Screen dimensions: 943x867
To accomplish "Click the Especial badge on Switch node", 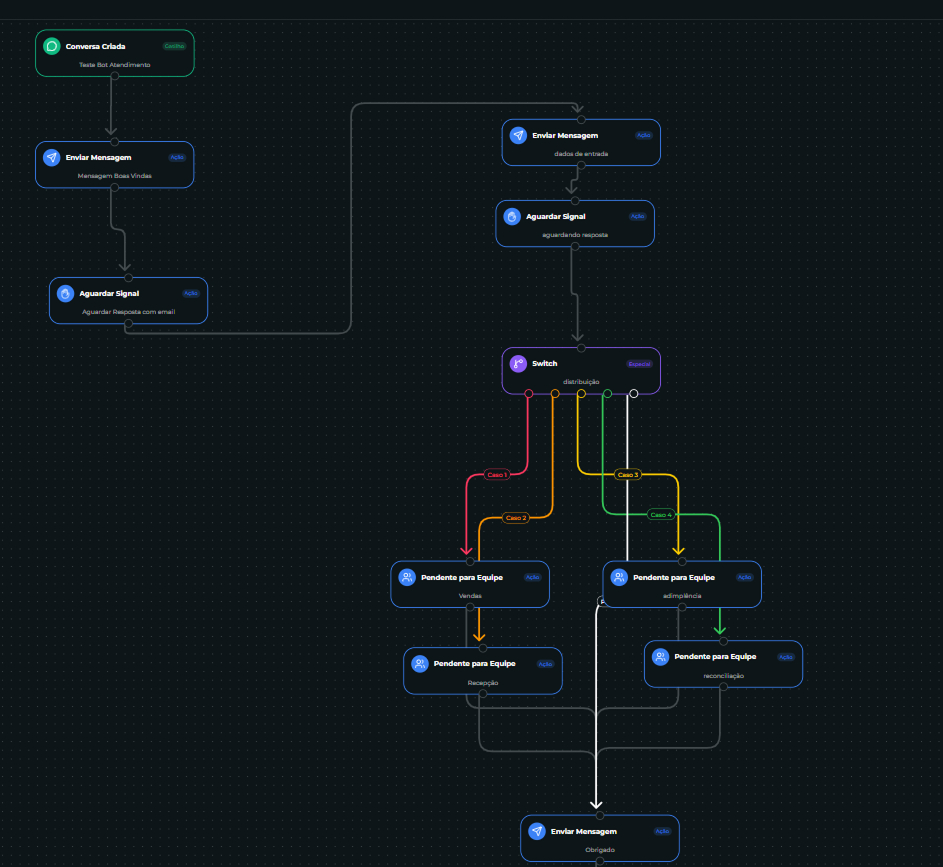I will click(x=639, y=364).
